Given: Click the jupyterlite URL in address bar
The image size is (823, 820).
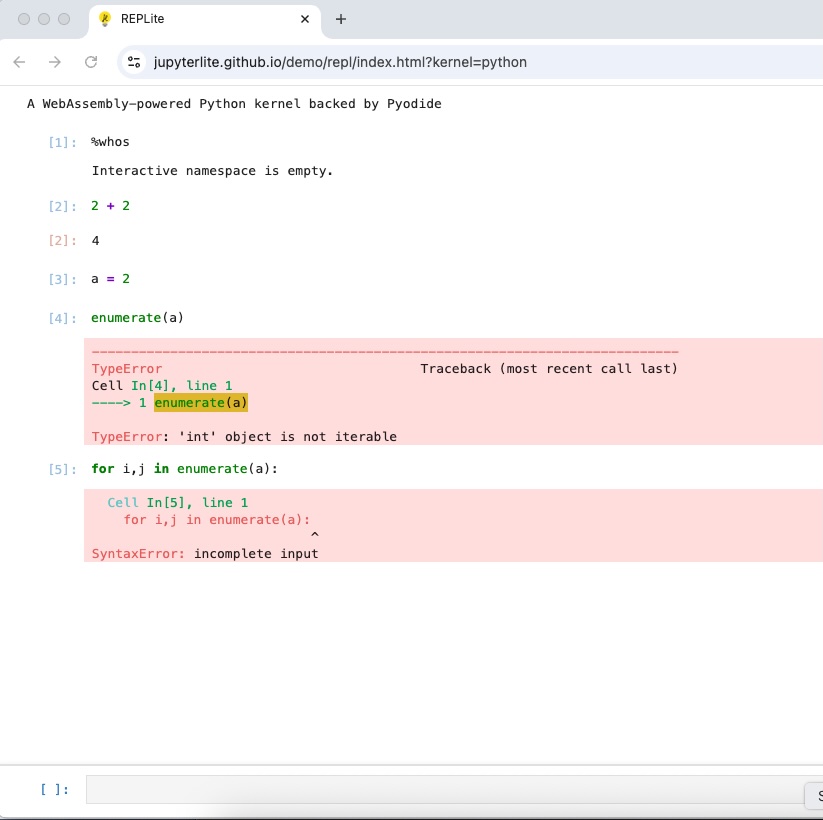Looking at the screenshot, I should click(340, 62).
